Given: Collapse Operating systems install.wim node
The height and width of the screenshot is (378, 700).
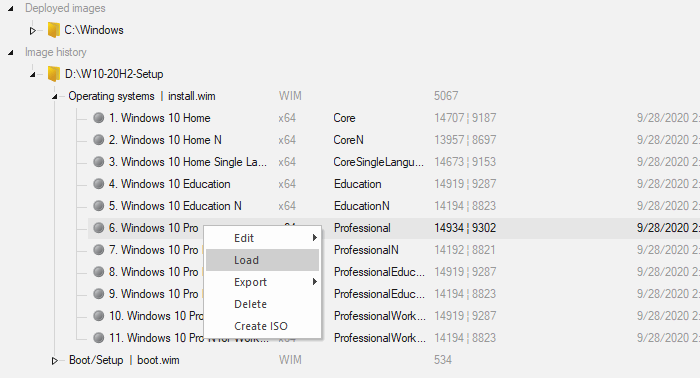Looking at the screenshot, I should tap(54, 96).
